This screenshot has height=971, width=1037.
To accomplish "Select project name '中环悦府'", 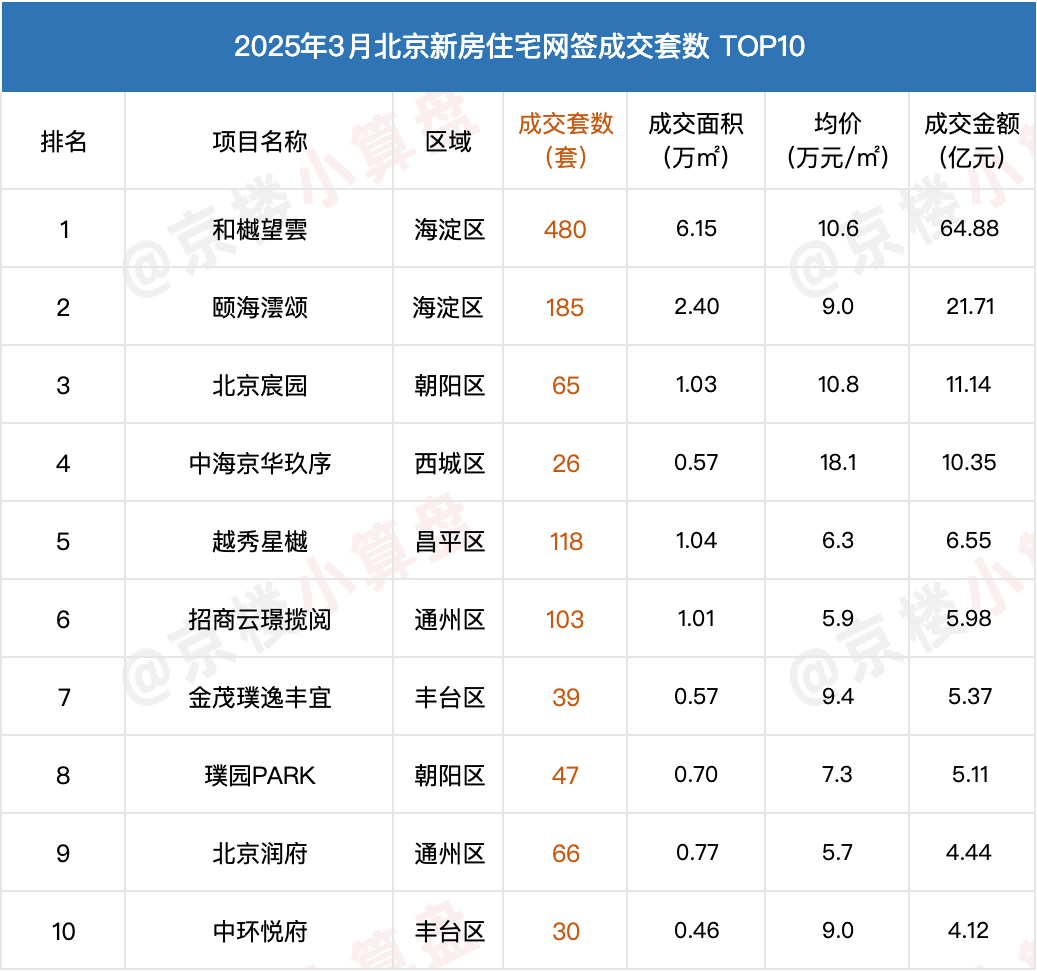I will (260, 931).
